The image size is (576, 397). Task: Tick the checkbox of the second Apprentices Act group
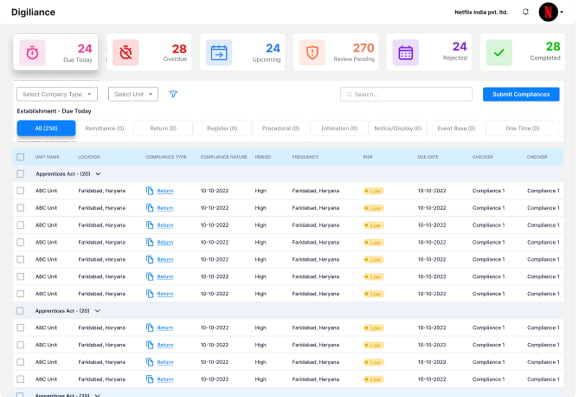[x=20, y=311]
